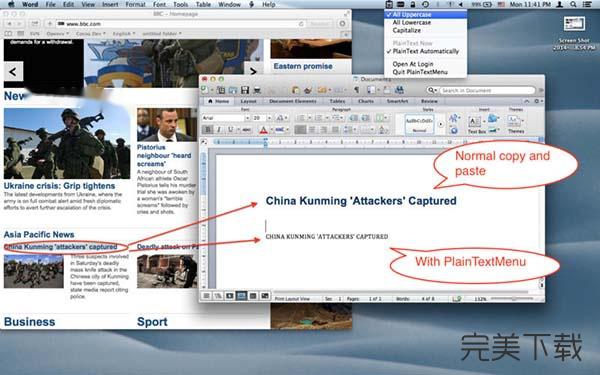Click the red font color icon
600x375 pixels.
coord(263,130)
